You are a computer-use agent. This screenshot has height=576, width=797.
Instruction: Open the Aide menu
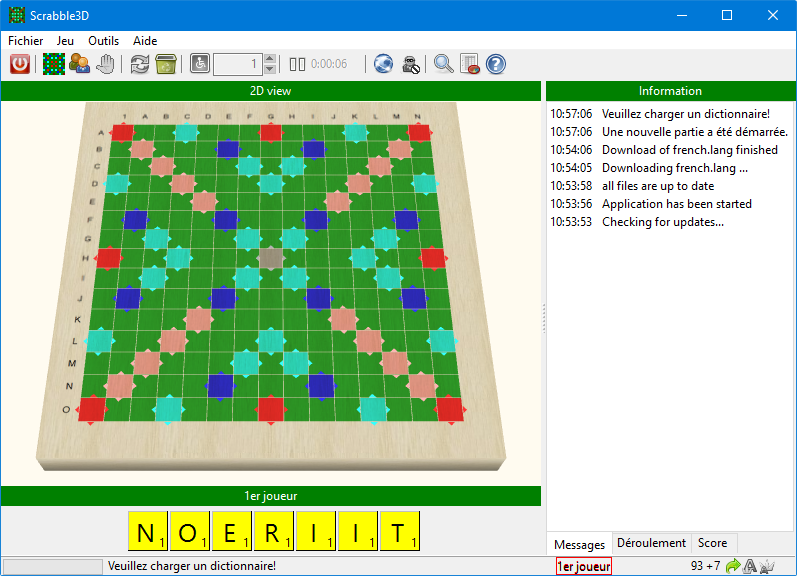(145, 41)
